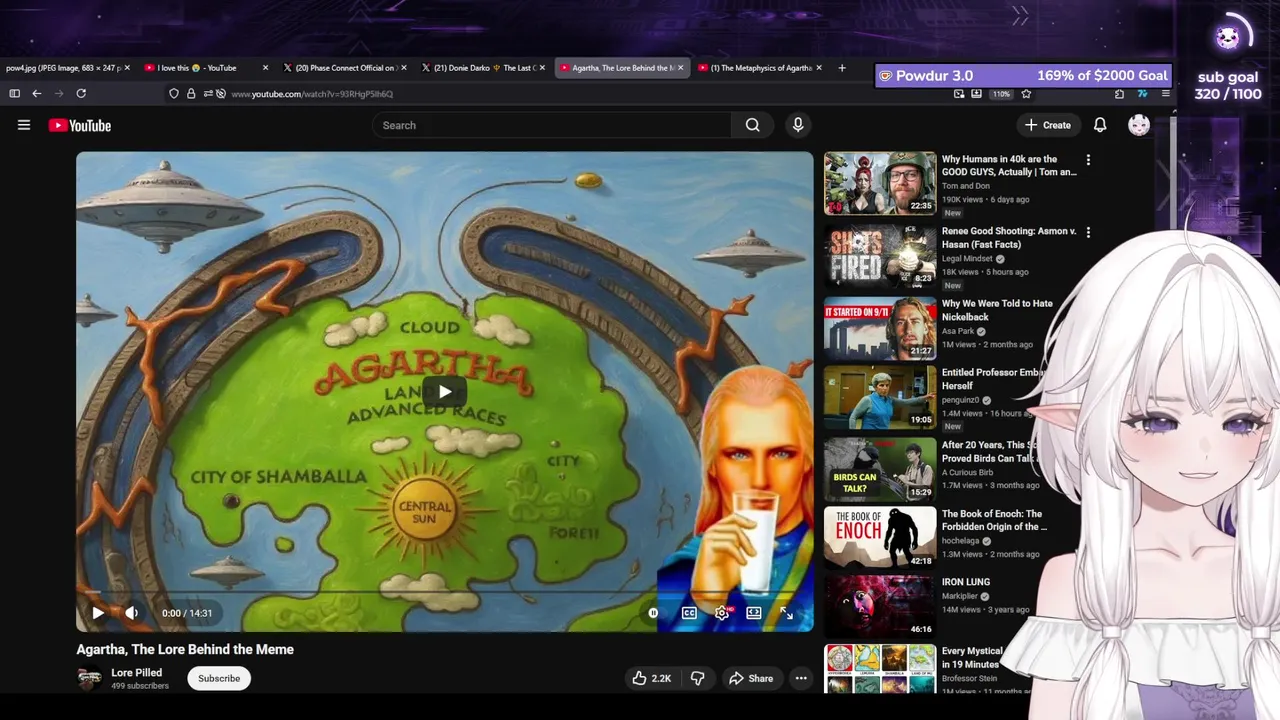Viewport: 1280px width, 720px height.
Task: Mute the video with the speaker icon
Action: (x=131, y=613)
